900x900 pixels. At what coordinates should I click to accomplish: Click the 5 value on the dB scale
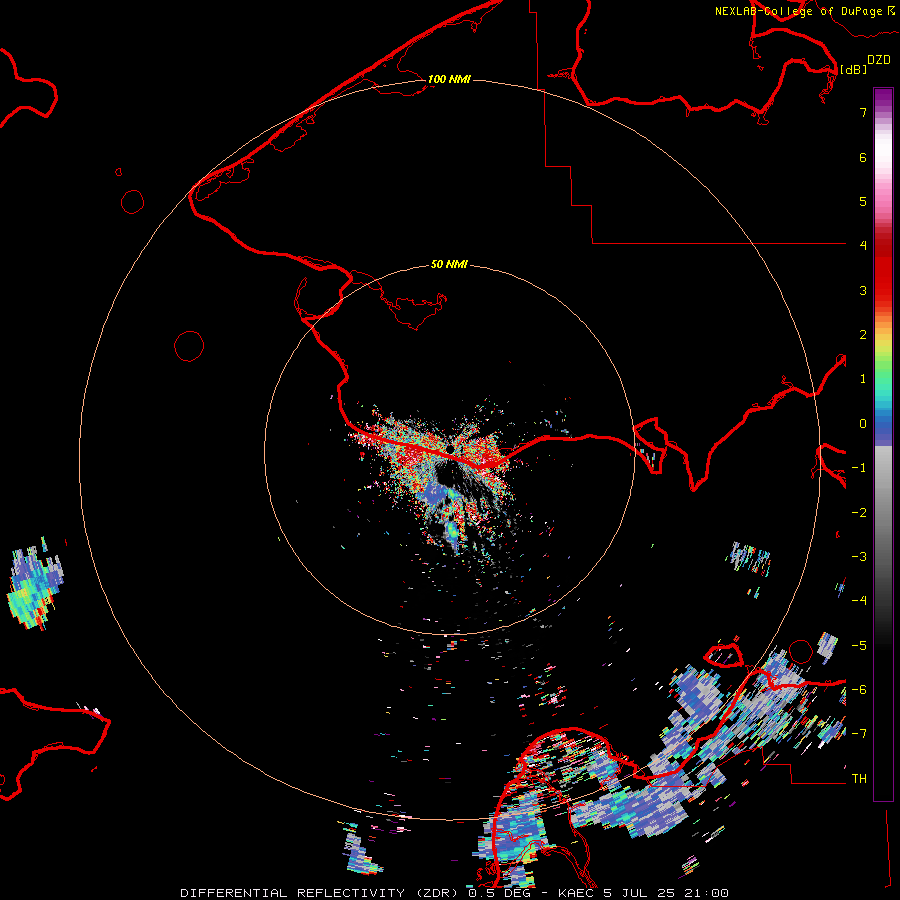pos(863,201)
